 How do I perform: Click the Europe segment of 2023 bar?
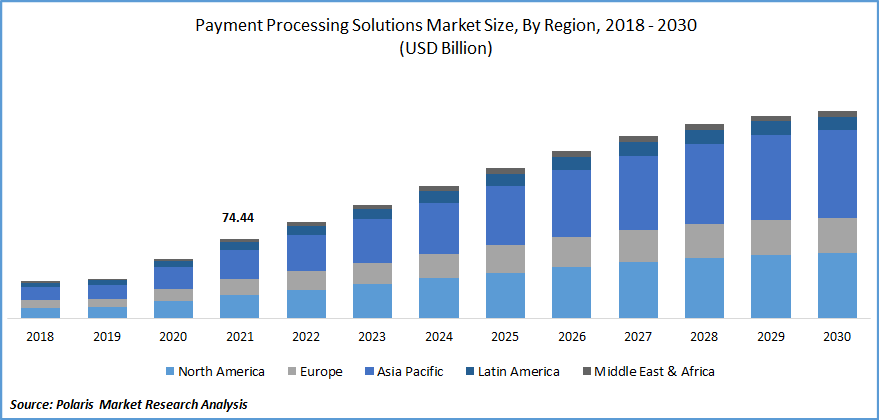372,274
